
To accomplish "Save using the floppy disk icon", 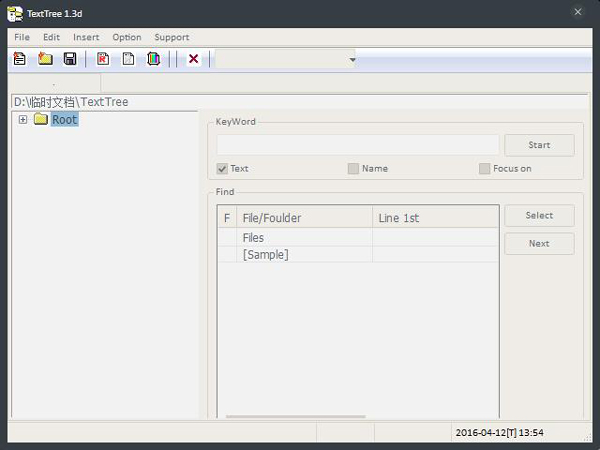I will (70, 59).
